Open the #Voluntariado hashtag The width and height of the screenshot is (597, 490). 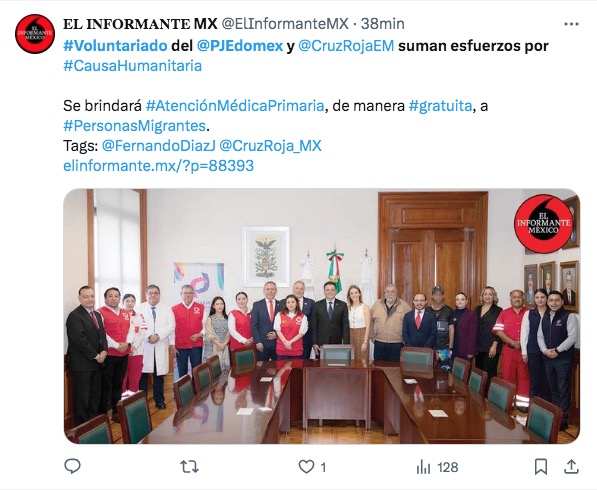115,46
